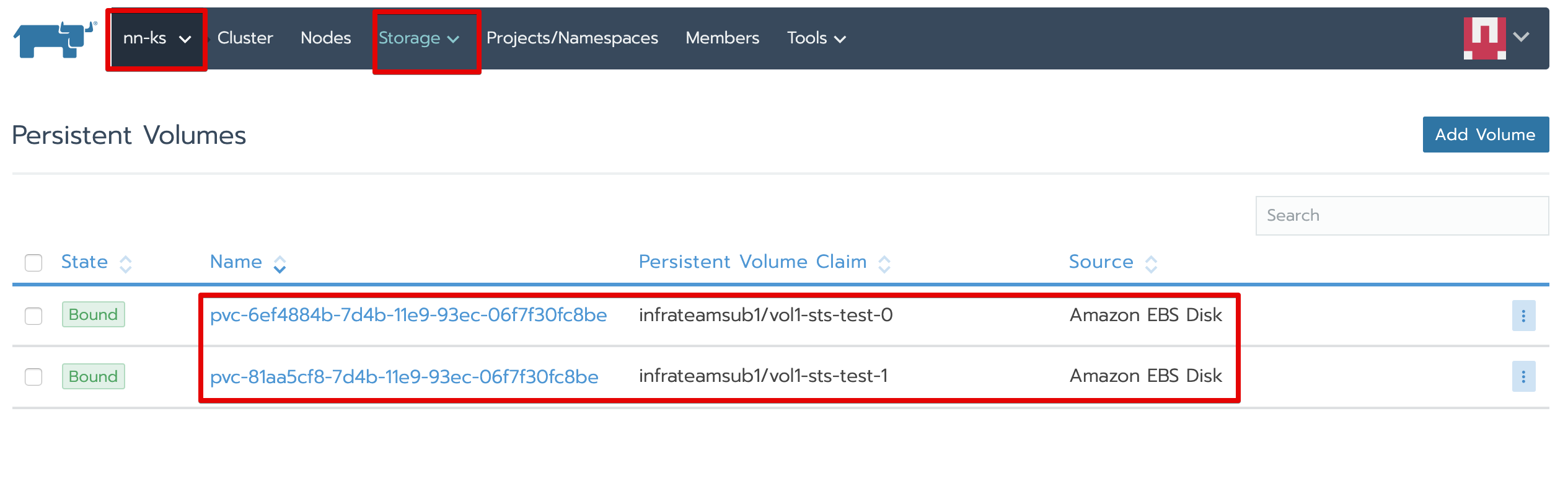1568x491 pixels.
Task: Select checkbox for pvc-81aa5cf8 volume
Action: pyautogui.click(x=33, y=376)
